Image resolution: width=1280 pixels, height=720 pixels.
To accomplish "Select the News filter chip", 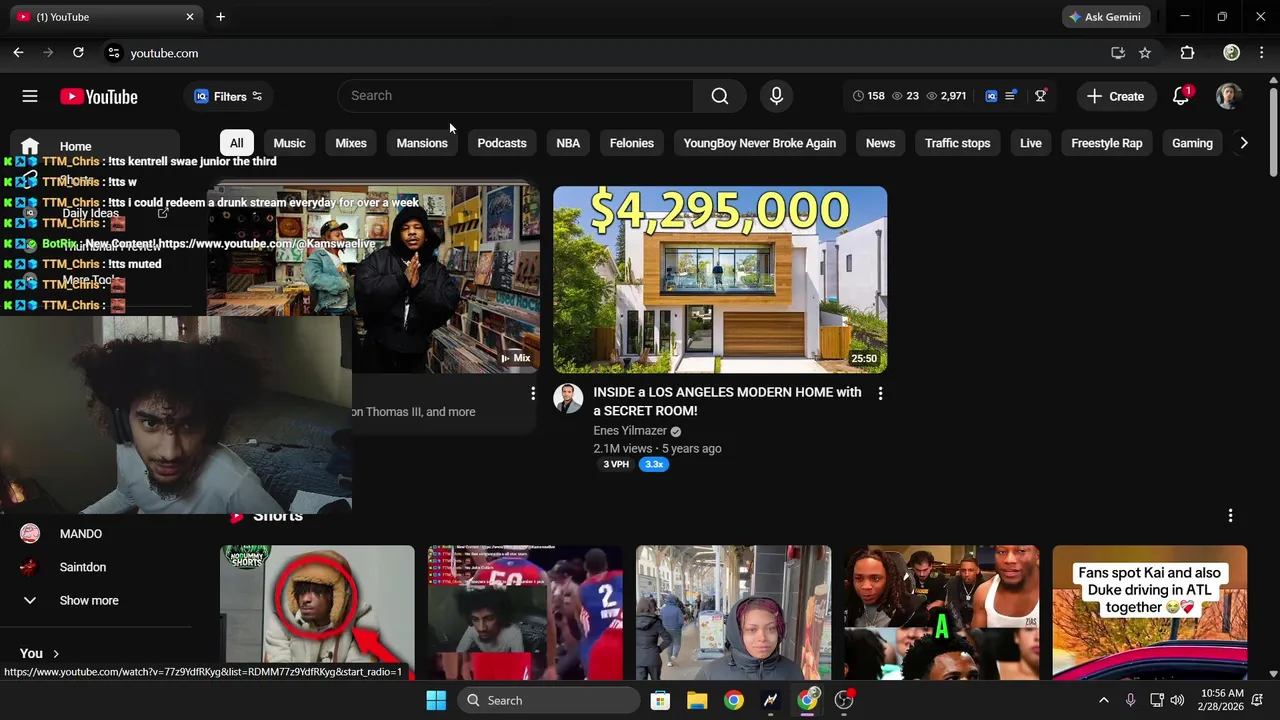I will [880, 143].
